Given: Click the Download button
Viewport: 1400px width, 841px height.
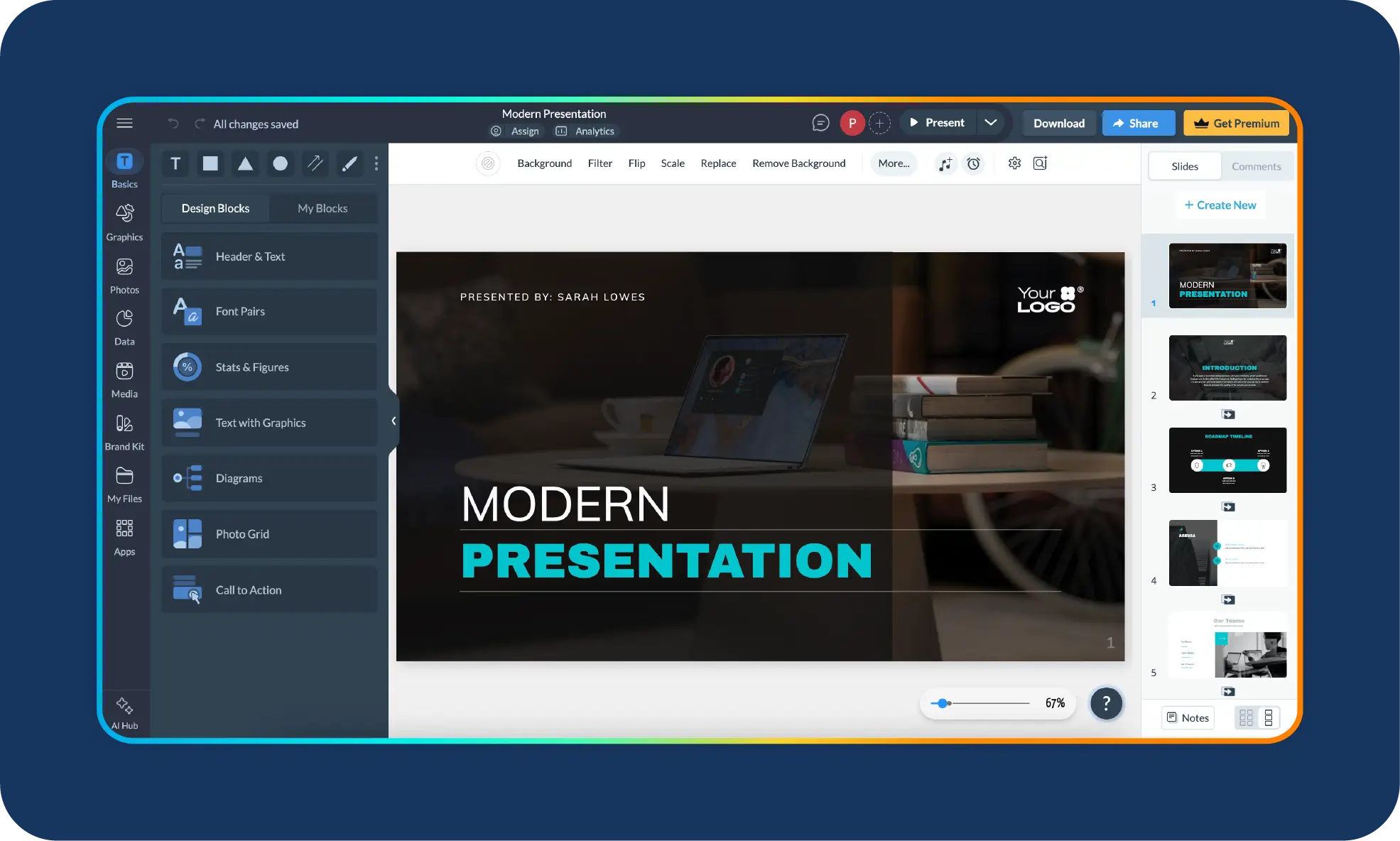Looking at the screenshot, I should pyautogui.click(x=1058, y=123).
